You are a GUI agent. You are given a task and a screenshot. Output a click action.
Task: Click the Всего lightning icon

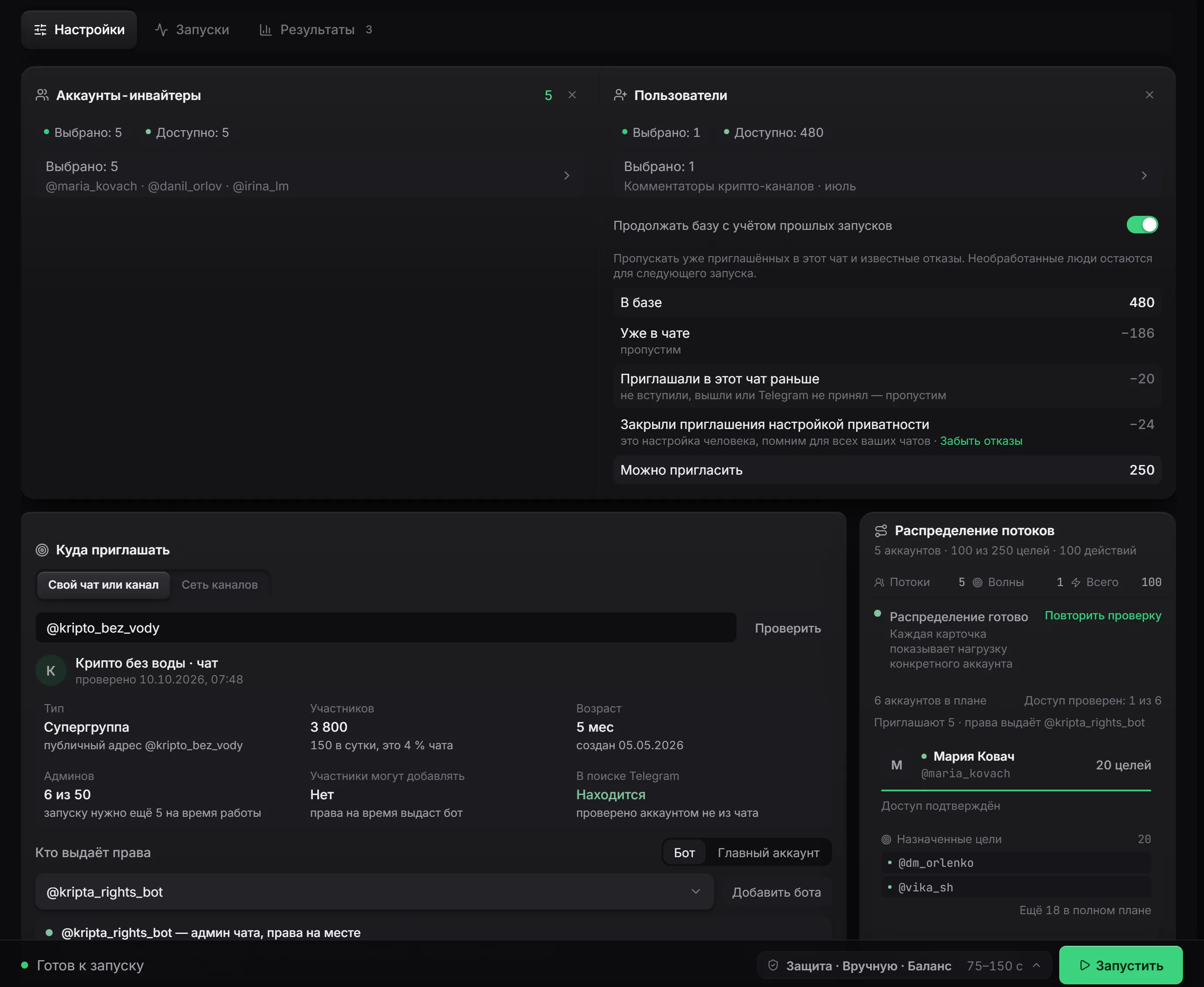click(1075, 582)
